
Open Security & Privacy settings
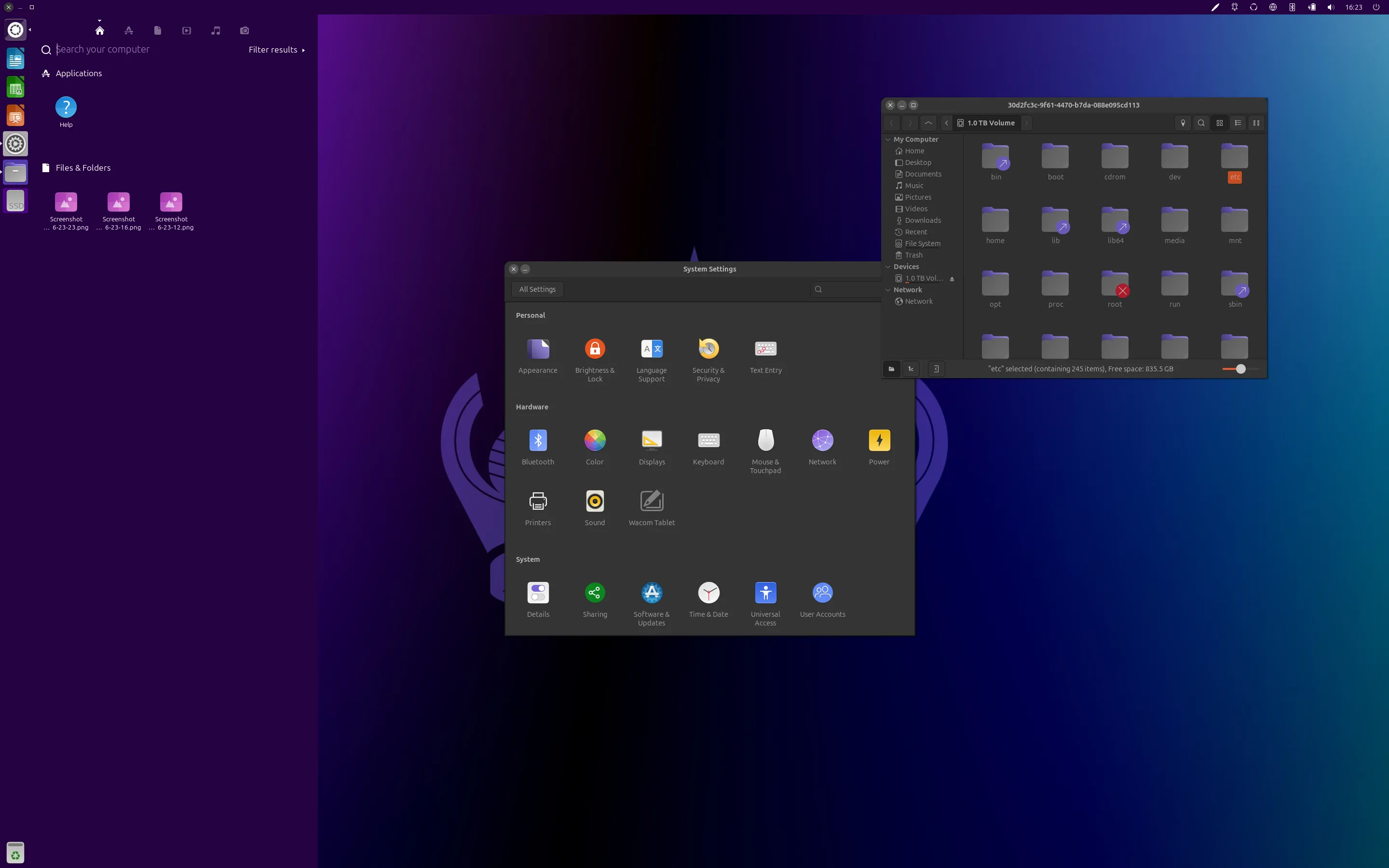pyautogui.click(x=708, y=349)
